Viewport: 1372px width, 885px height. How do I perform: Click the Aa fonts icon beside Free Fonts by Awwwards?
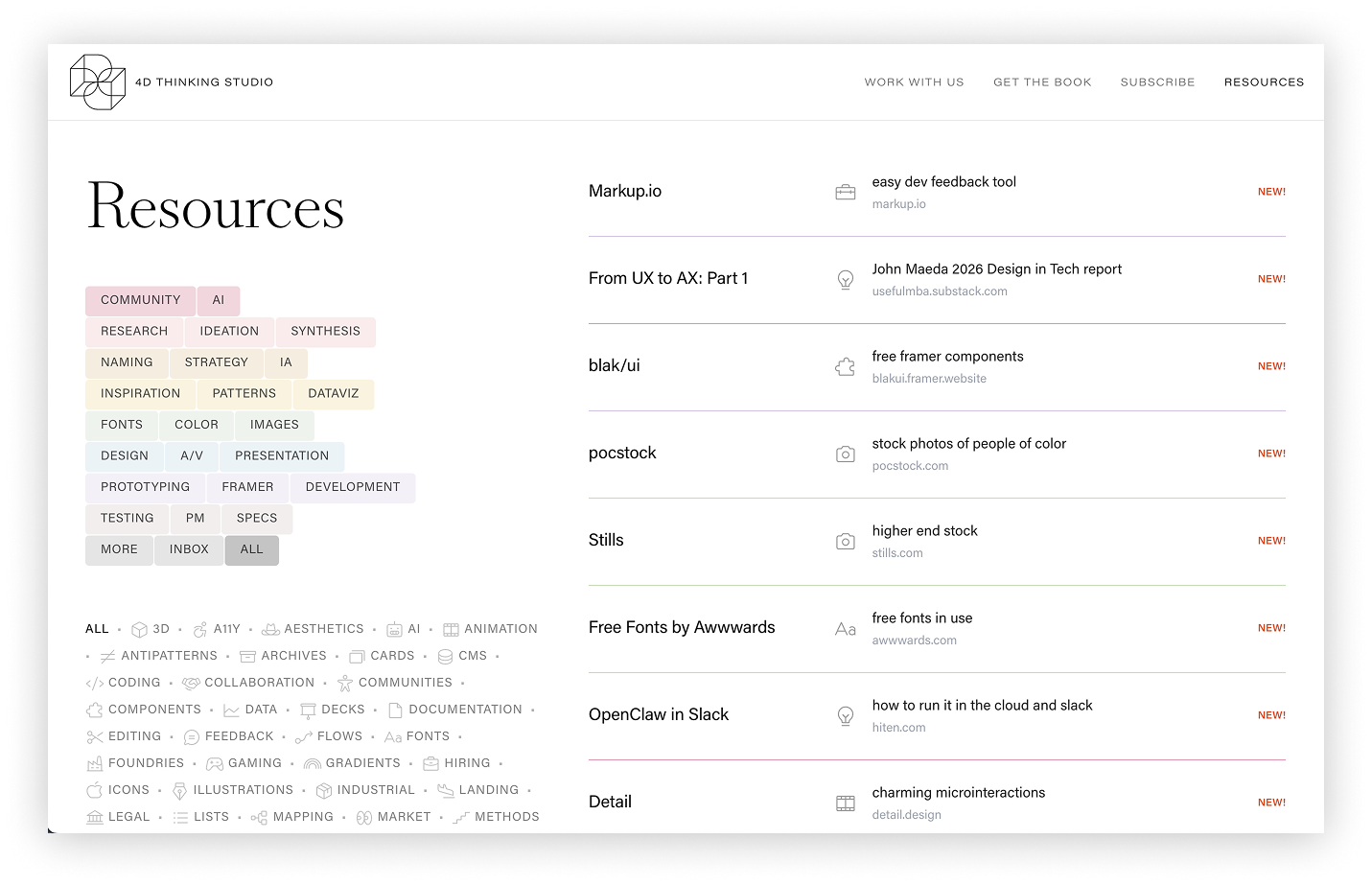(845, 629)
